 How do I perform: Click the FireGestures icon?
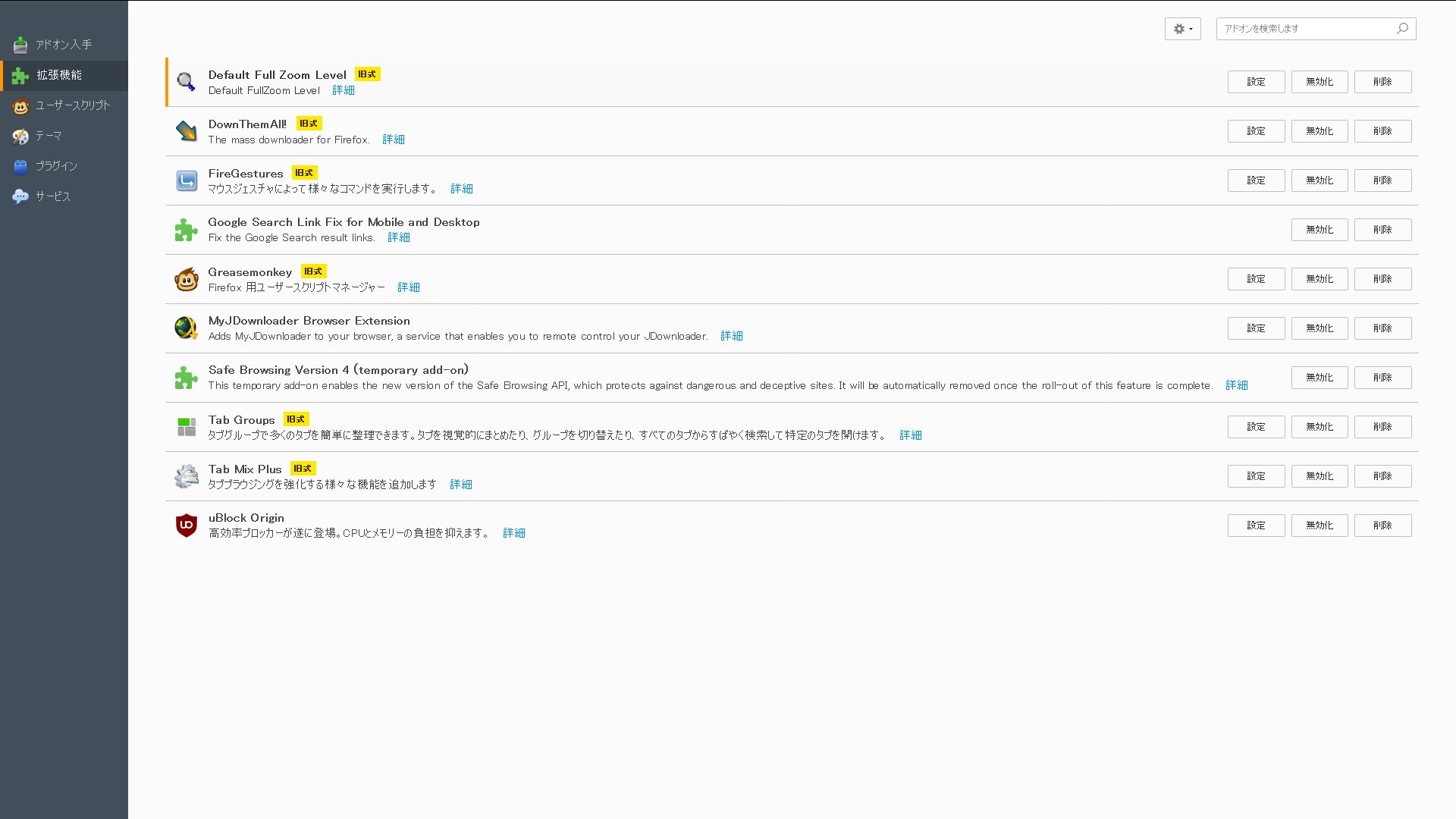click(186, 180)
